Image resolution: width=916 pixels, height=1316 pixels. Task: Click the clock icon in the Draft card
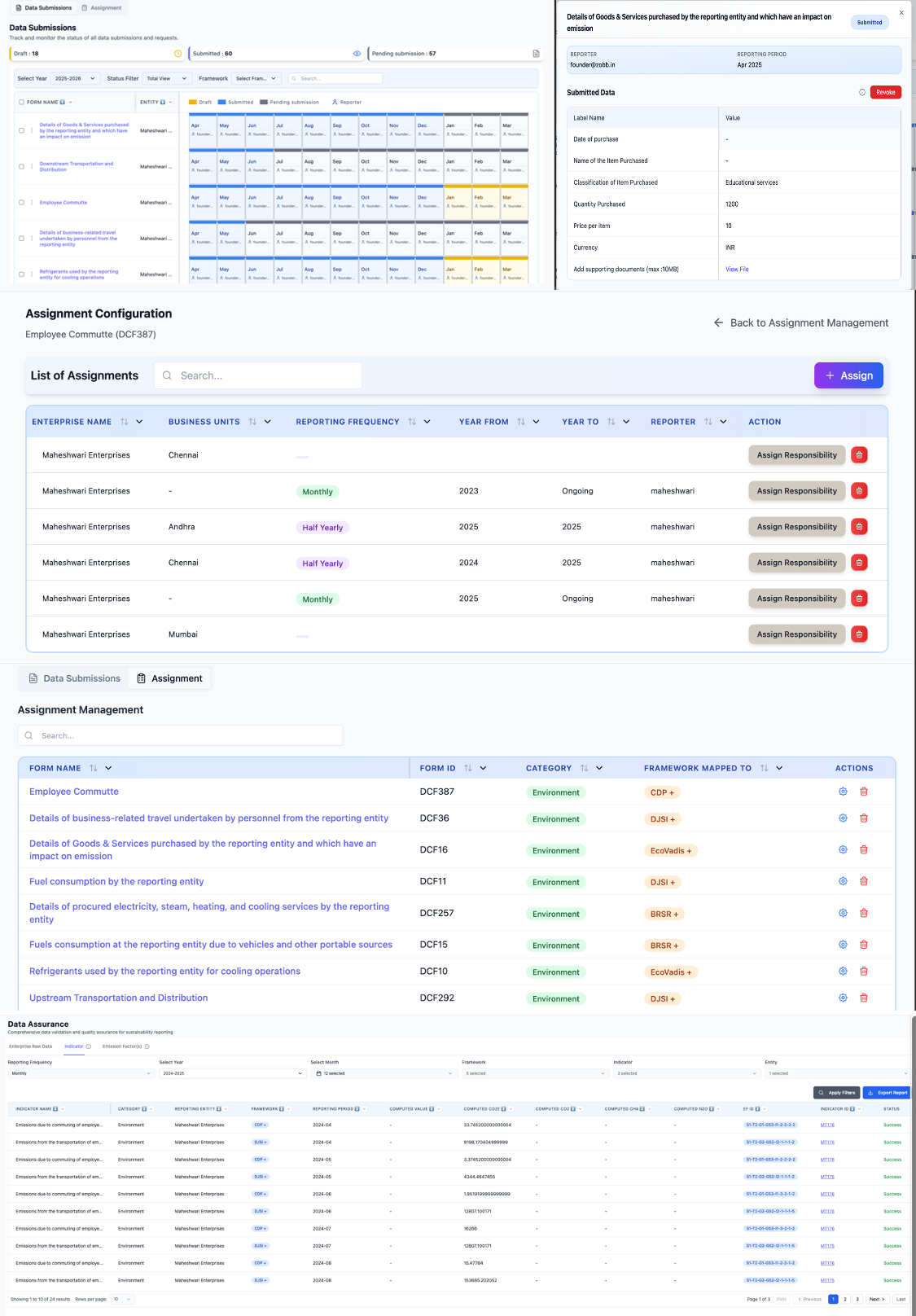click(x=178, y=54)
